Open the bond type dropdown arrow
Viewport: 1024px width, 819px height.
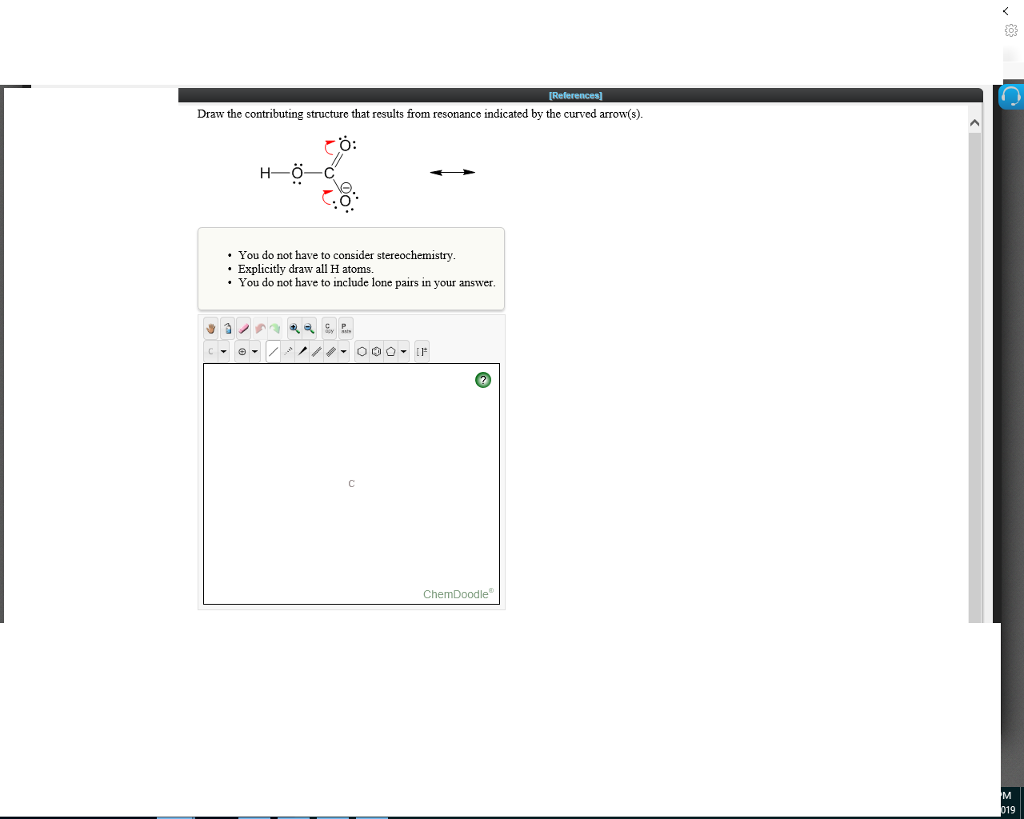pyautogui.click(x=344, y=350)
